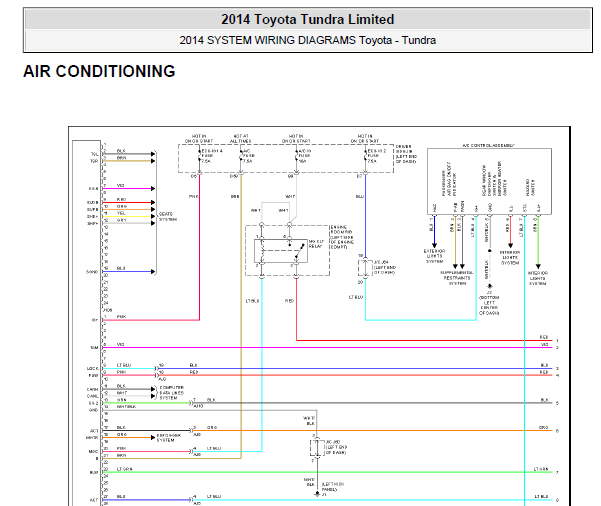The image size is (601, 506).
Task: Click the 'LOCK' terminal label
Action: coord(93,368)
